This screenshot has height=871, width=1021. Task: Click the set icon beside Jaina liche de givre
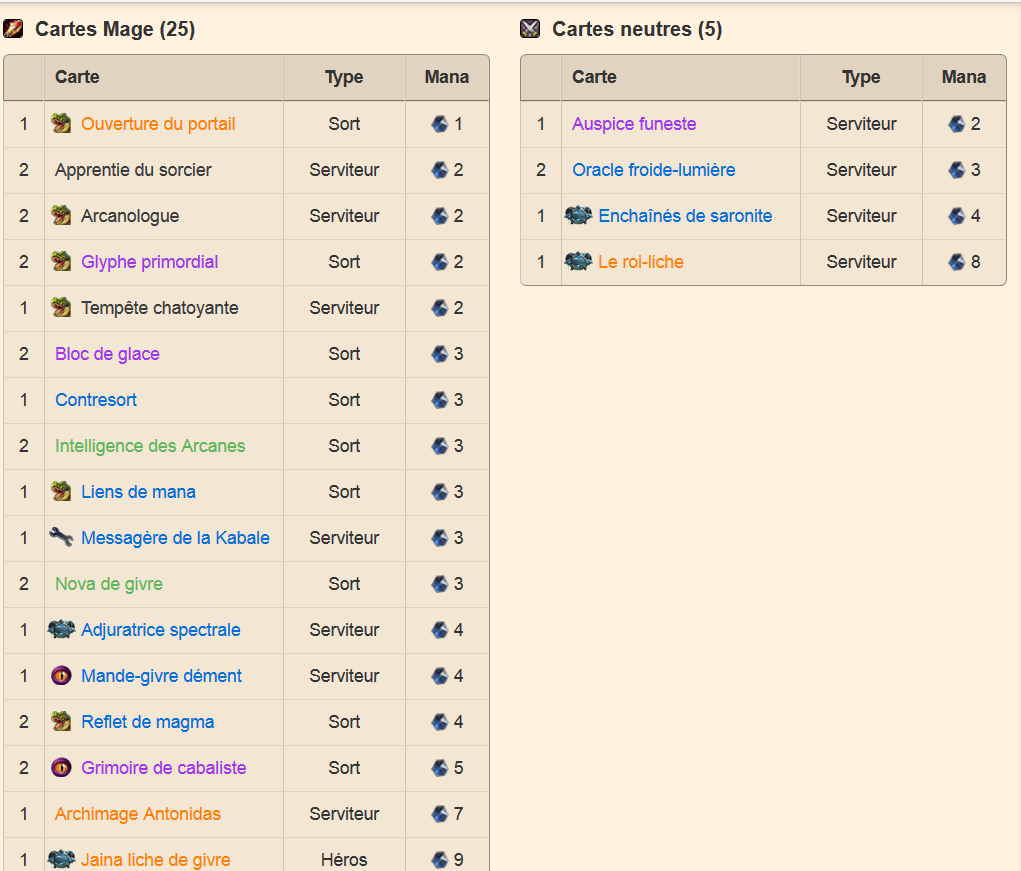tap(61, 859)
